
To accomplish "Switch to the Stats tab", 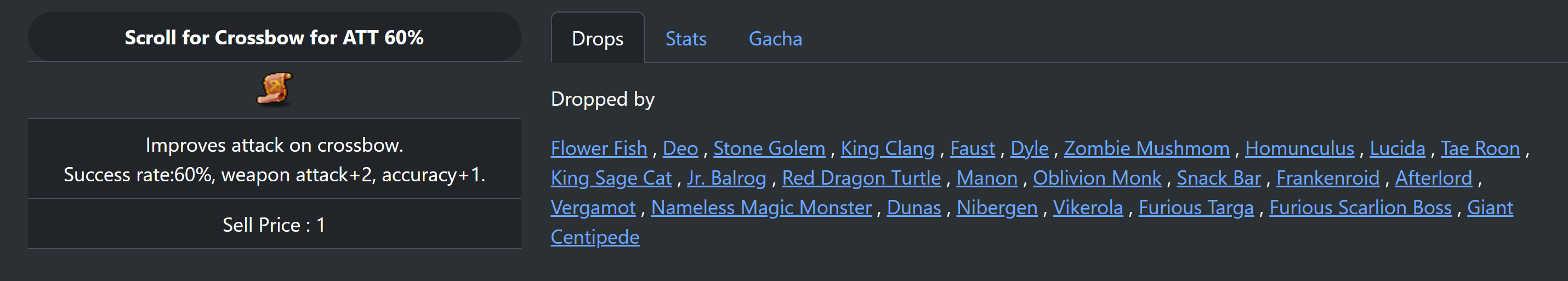I will click(x=685, y=39).
